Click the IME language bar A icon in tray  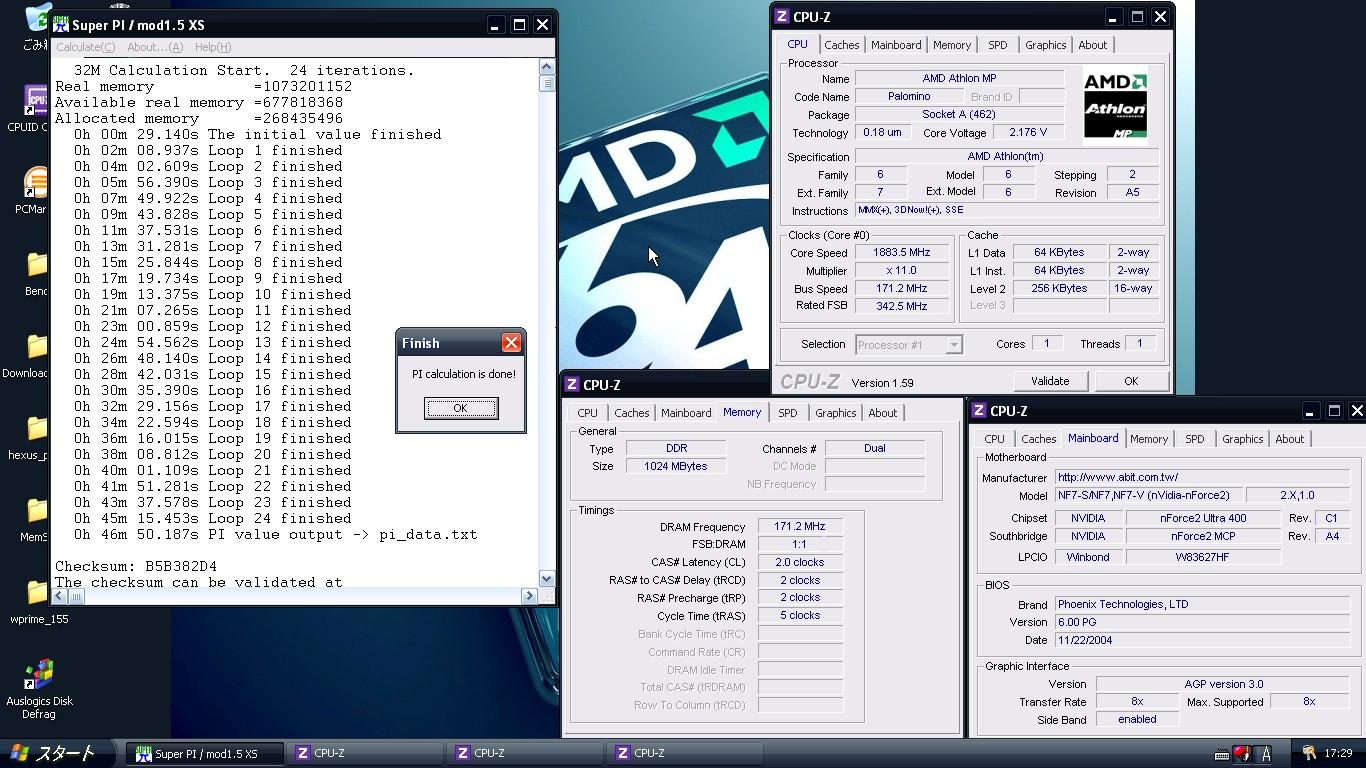[x=1266, y=754]
